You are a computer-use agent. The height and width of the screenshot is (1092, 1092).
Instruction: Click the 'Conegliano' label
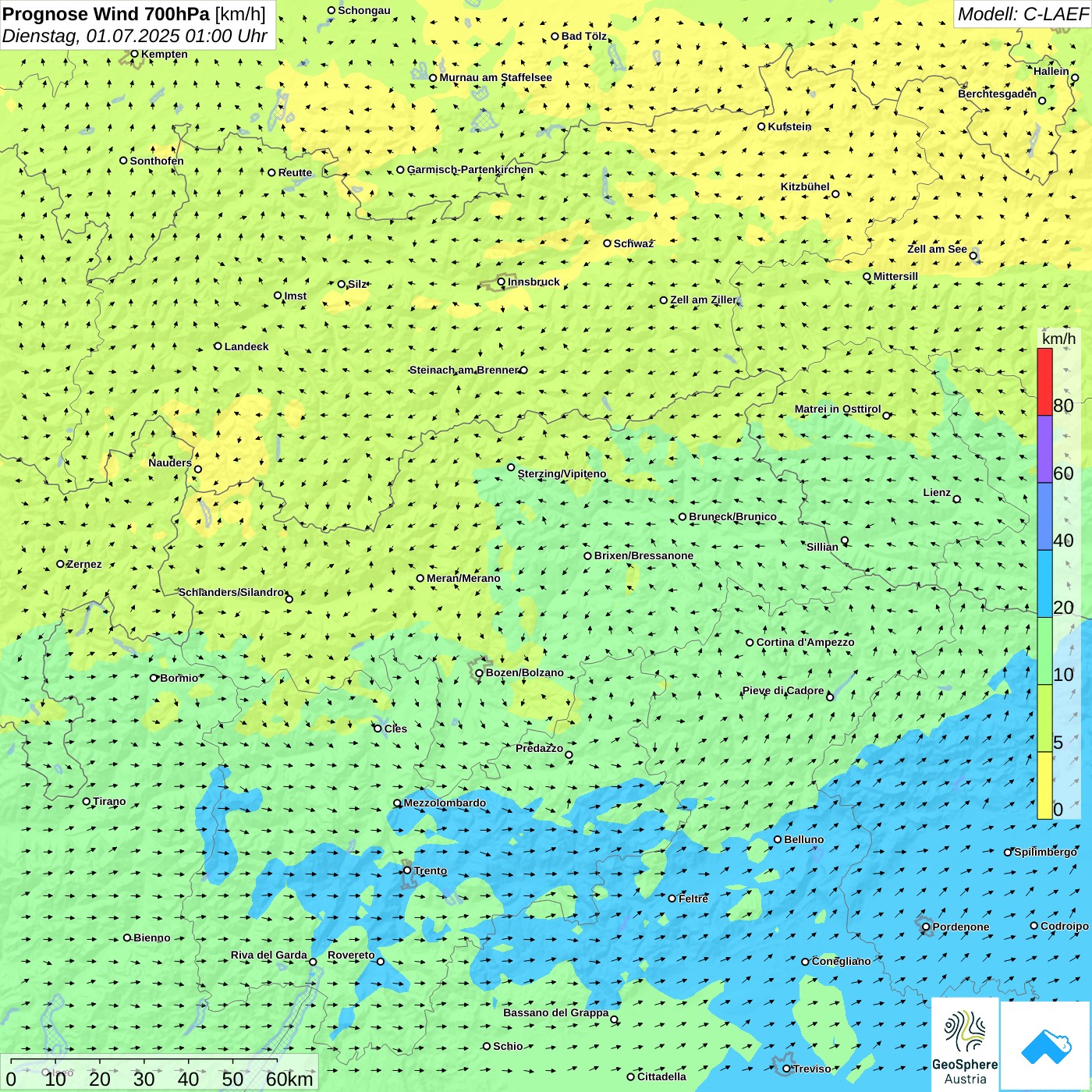click(x=841, y=961)
